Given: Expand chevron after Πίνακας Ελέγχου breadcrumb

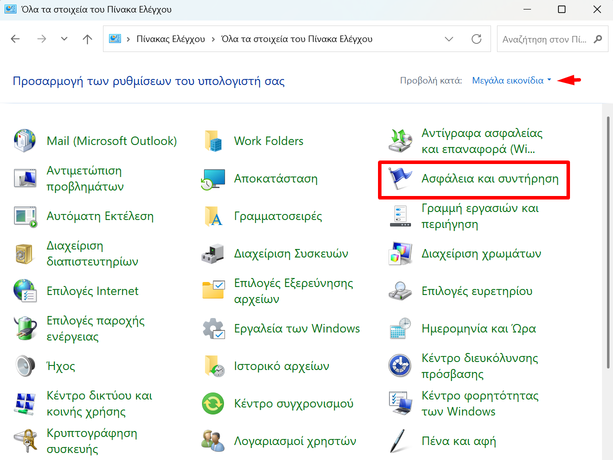Looking at the screenshot, I should tap(213, 39).
